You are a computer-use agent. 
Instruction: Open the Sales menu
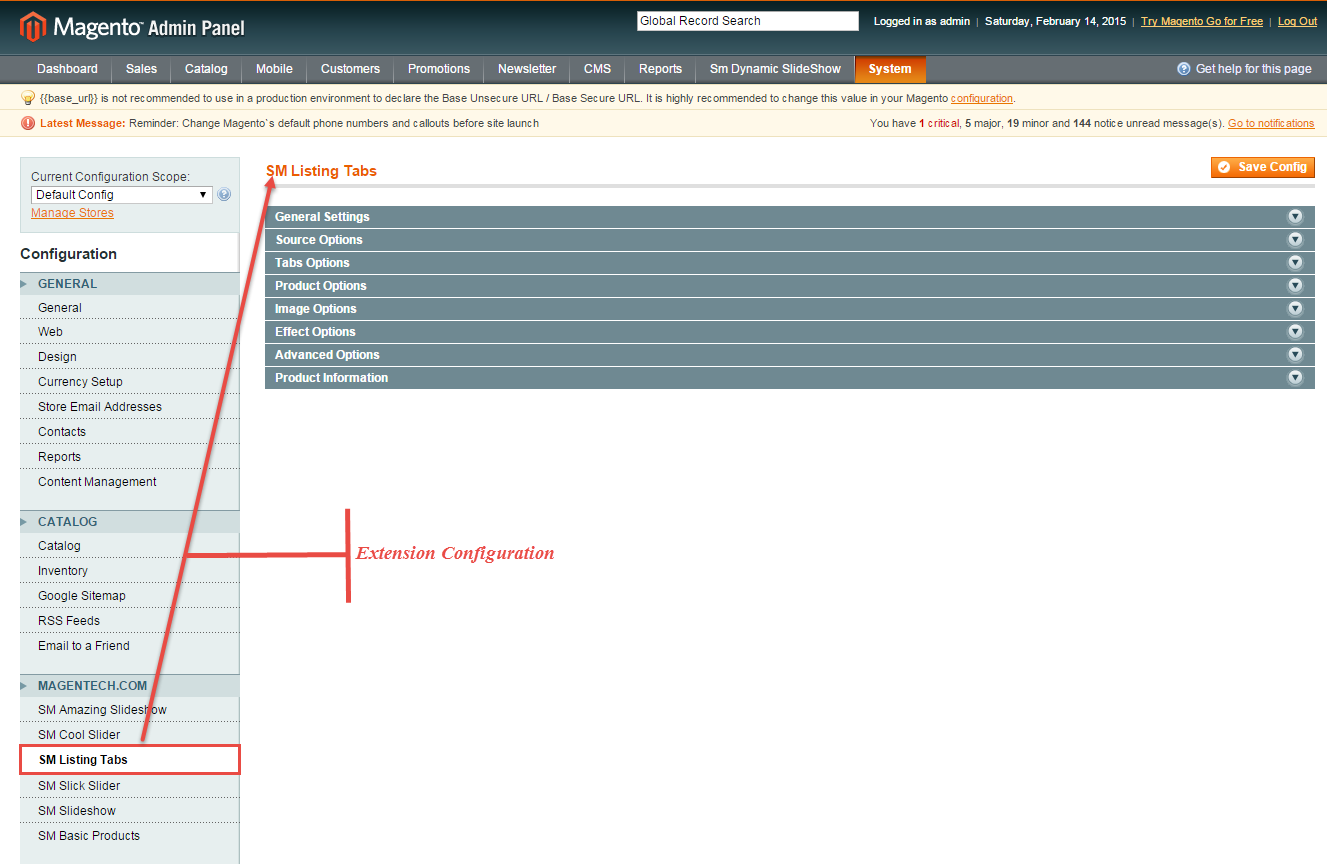(141, 69)
